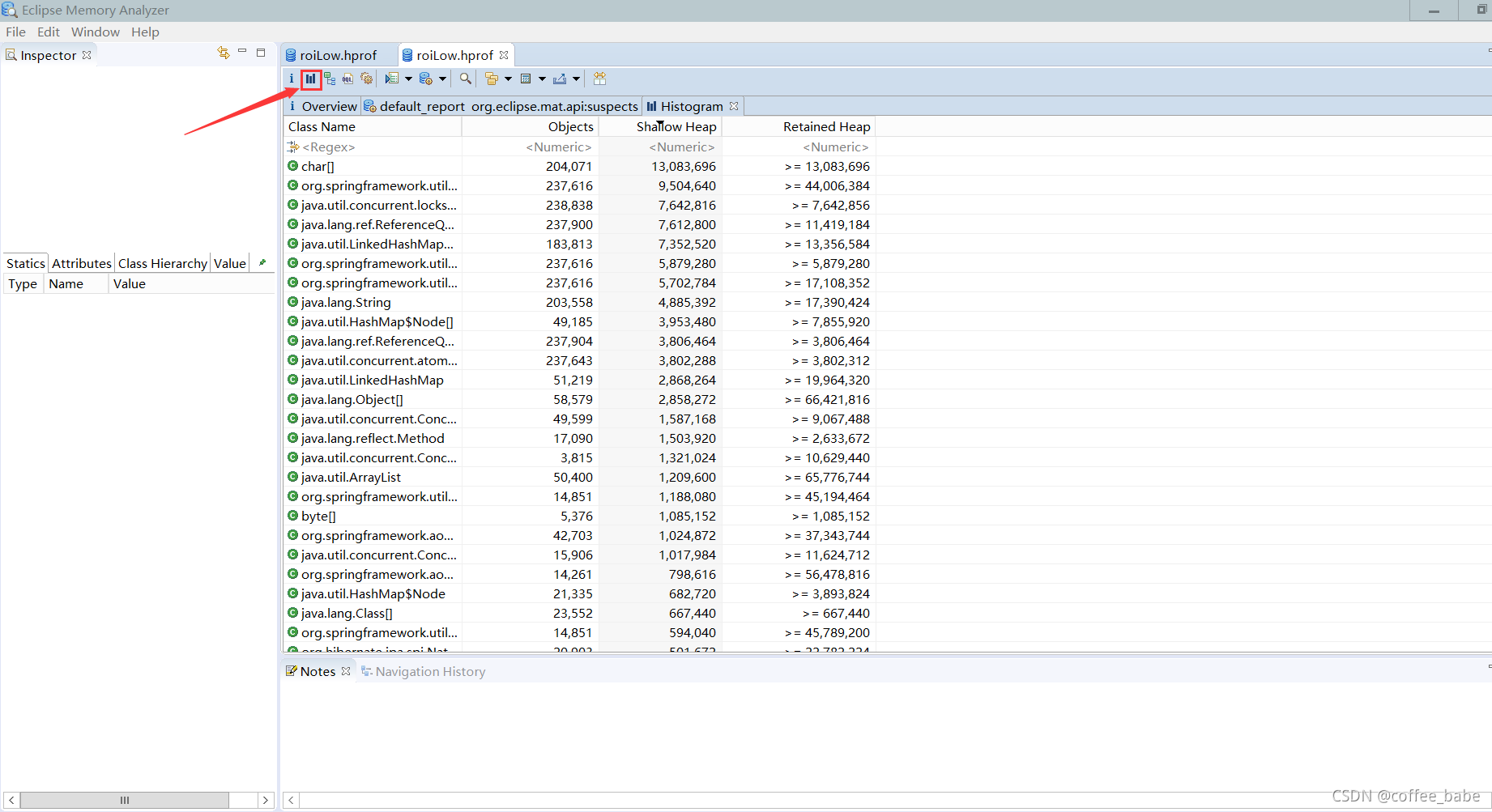Open the Edit menu
Image resolution: width=1492 pixels, height=812 pixels.
(49, 32)
